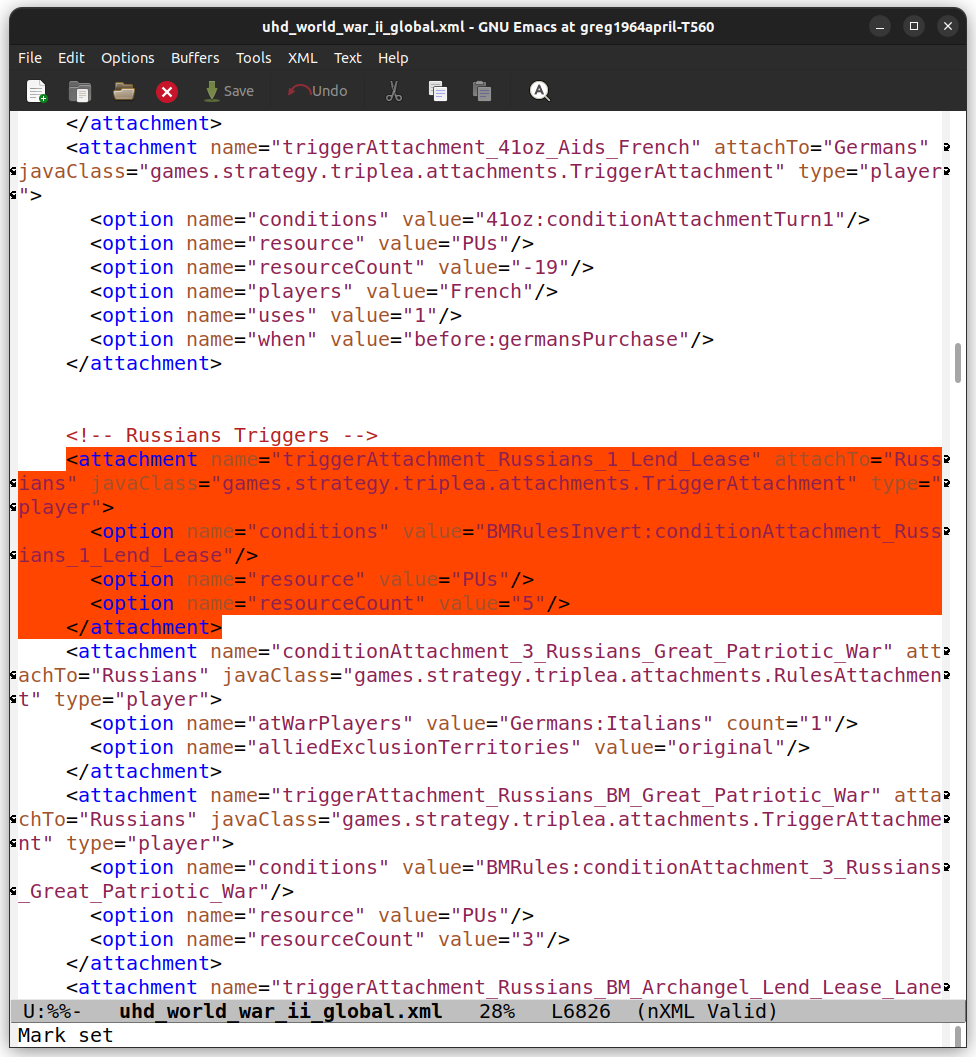Click "Germans:Italians" atWarPlayers value
Image resolution: width=976 pixels, height=1057 pixels.
coord(606,724)
